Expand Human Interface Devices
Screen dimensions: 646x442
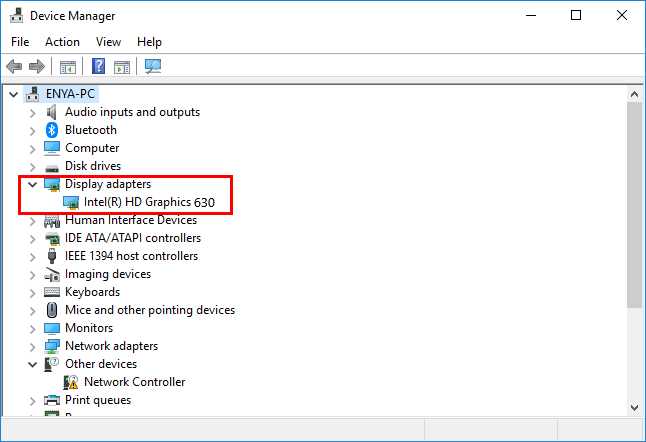[33, 221]
